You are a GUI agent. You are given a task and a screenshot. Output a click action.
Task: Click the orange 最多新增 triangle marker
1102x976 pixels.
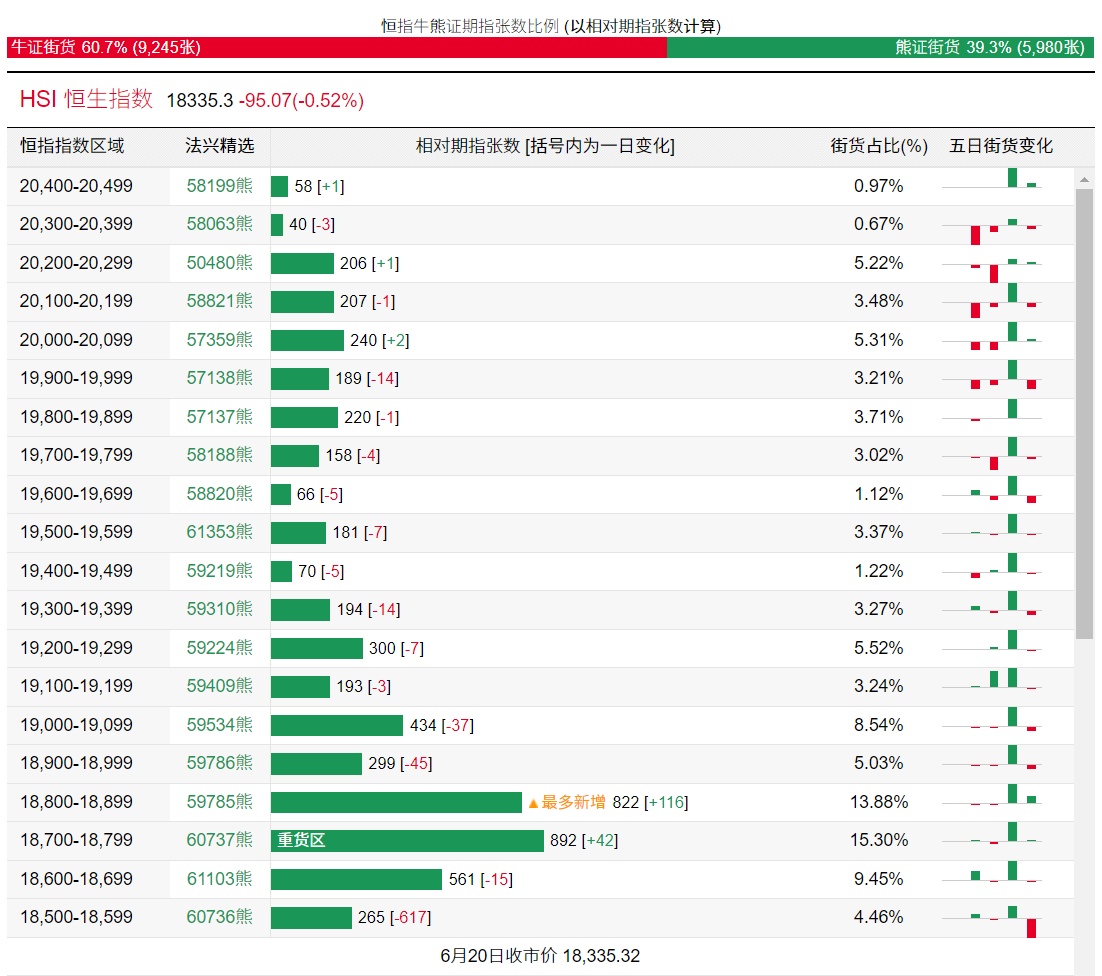pyautogui.click(x=534, y=802)
